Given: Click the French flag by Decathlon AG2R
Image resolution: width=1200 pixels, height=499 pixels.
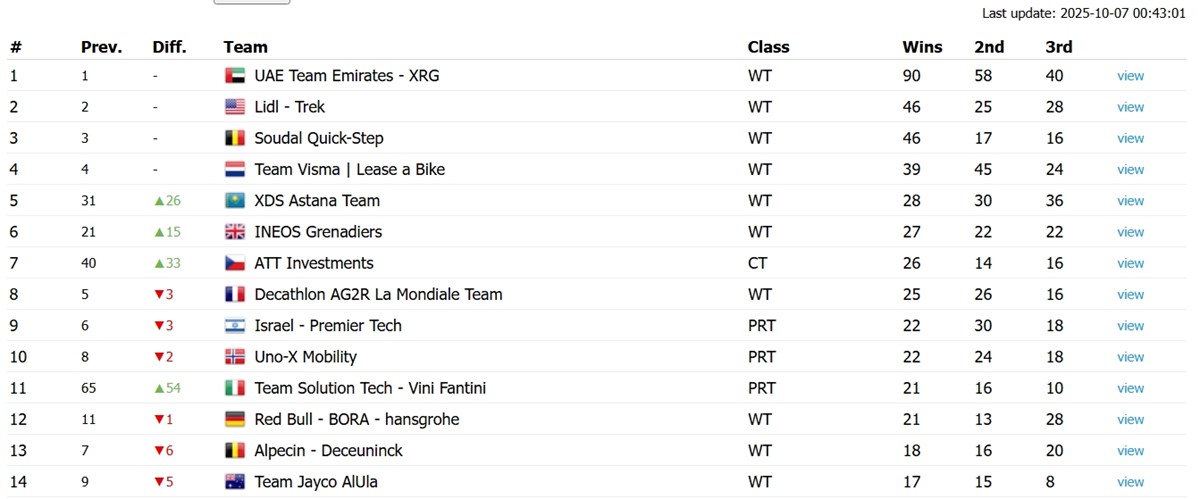Looking at the screenshot, I should 235,295.
